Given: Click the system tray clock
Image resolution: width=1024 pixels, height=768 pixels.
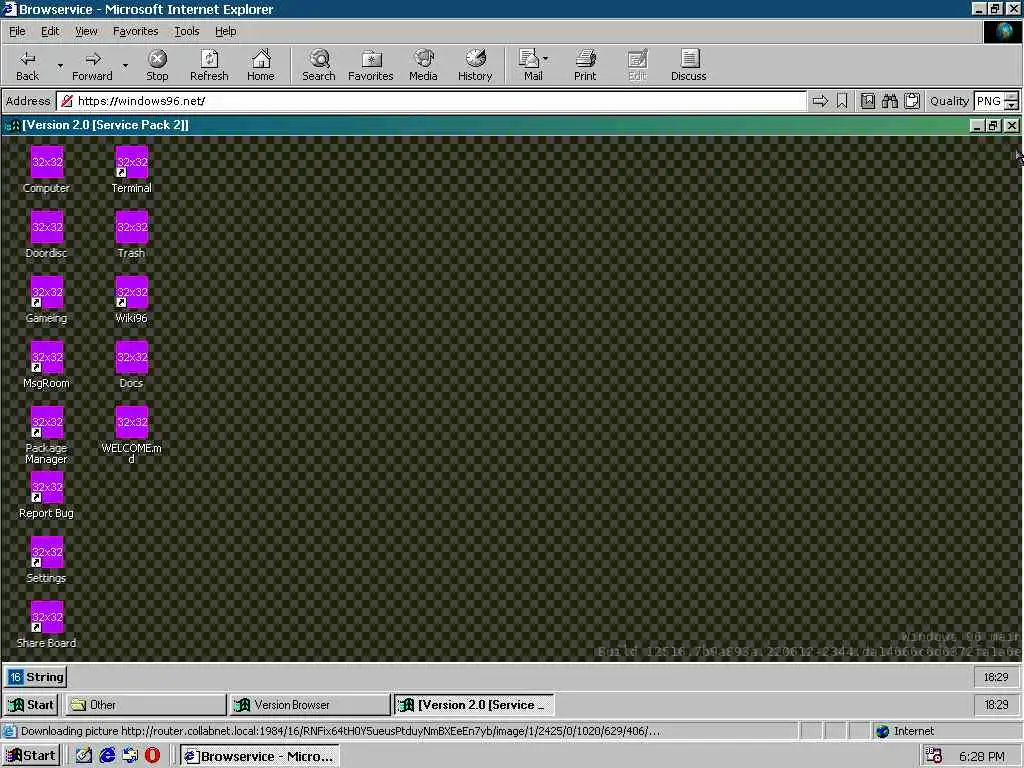Looking at the screenshot, I should 982,756.
